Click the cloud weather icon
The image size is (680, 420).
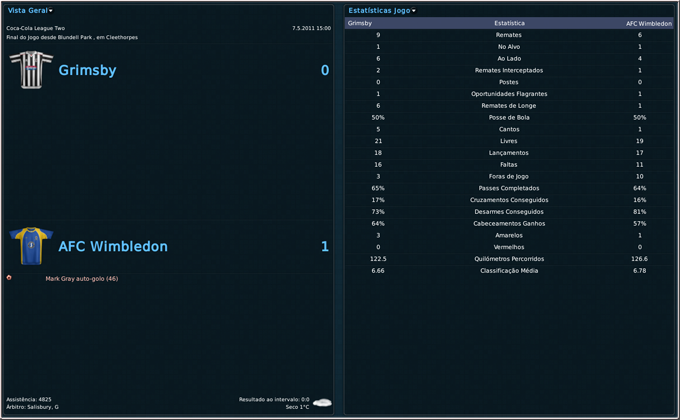(322, 402)
